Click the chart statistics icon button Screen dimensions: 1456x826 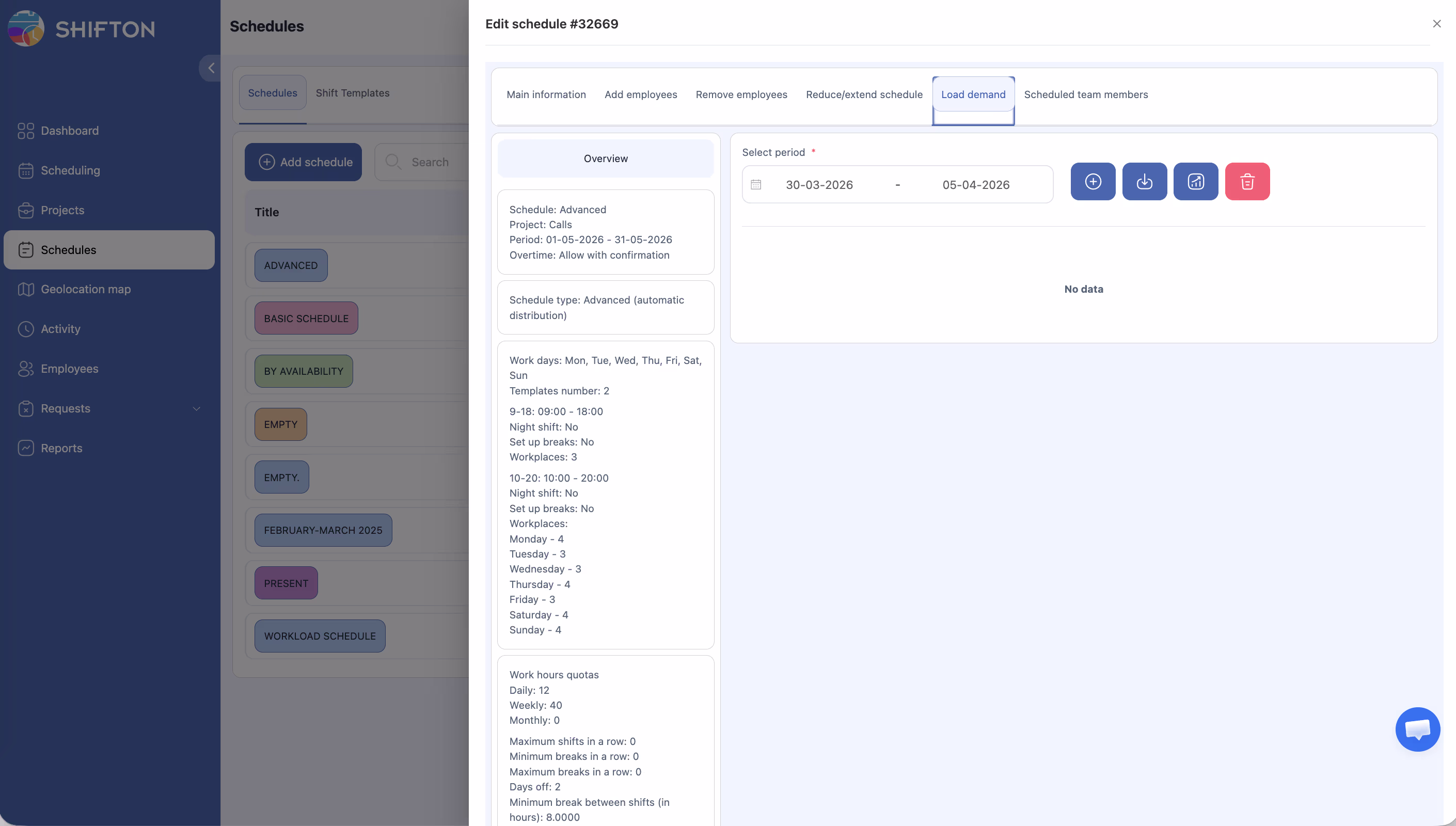pyautogui.click(x=1195, y=182)
